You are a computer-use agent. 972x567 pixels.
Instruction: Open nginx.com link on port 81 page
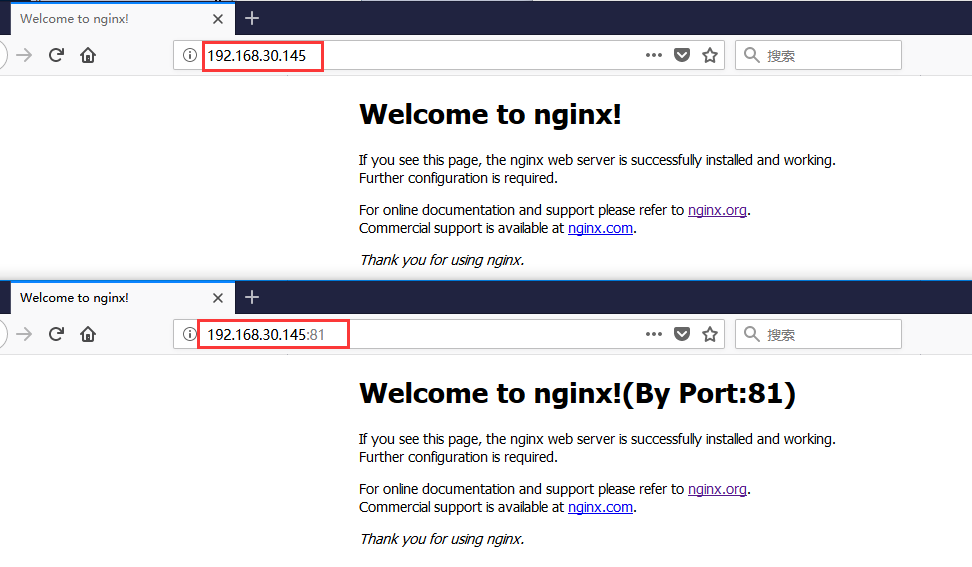pos(600,507)
